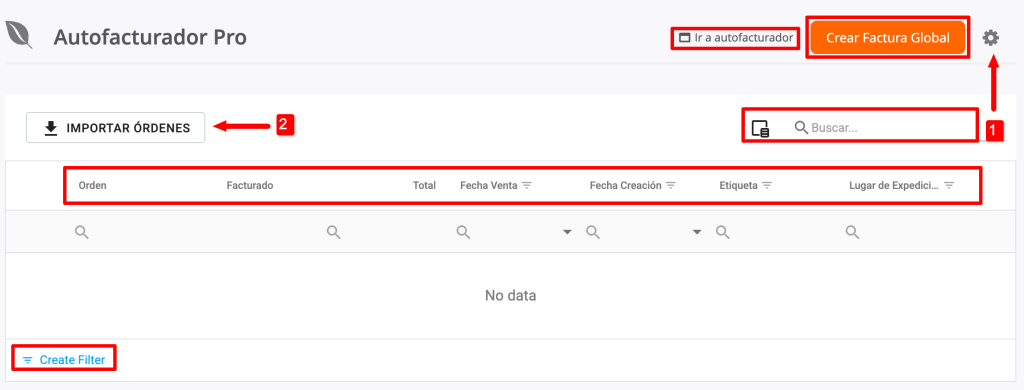This screenshot has height=390, width=1024.
Task: Click the Importar Órdenes button
Action: pos(116,128)
